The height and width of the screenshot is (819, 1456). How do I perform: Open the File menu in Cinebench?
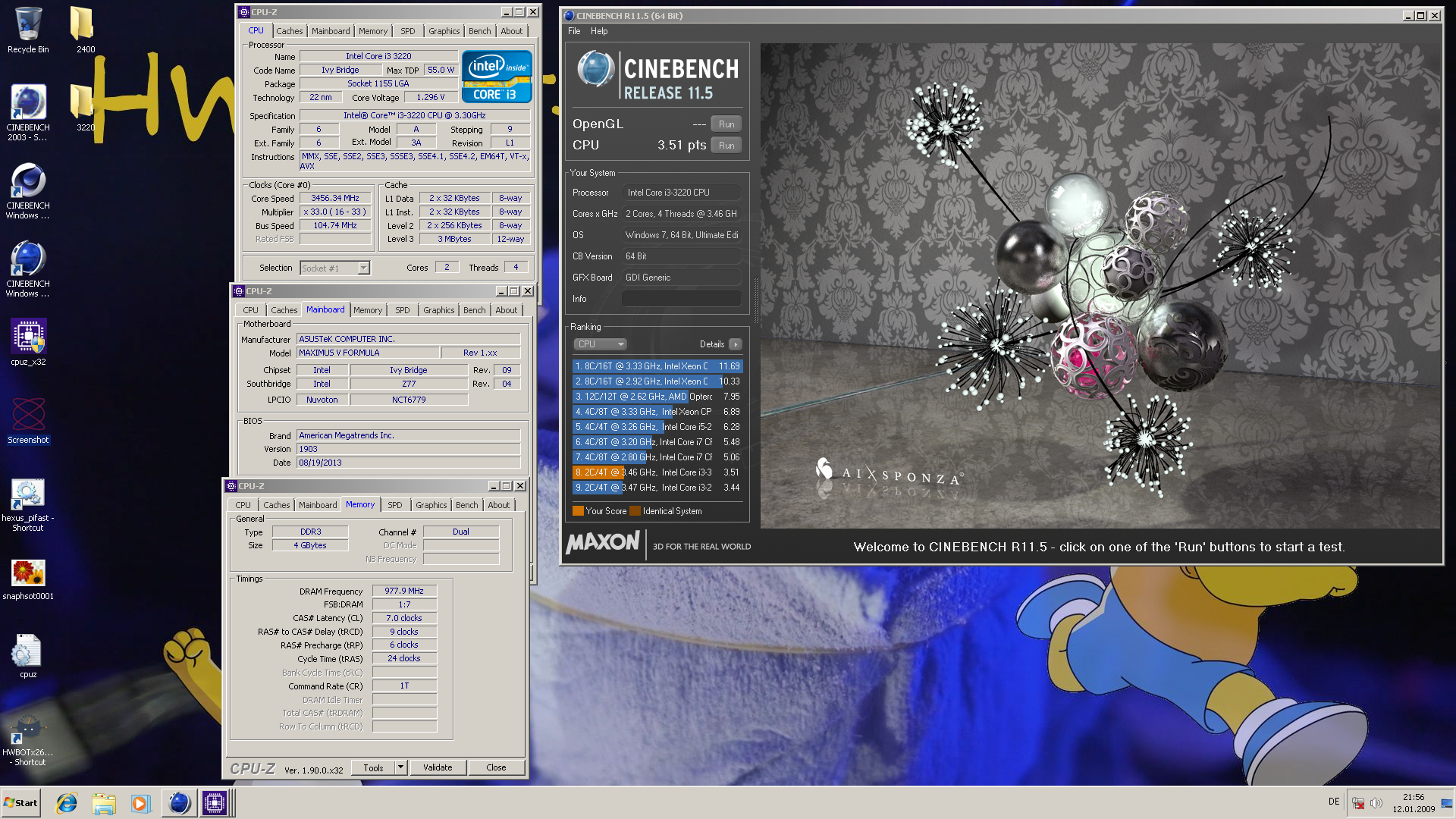(x=574, y=31)
